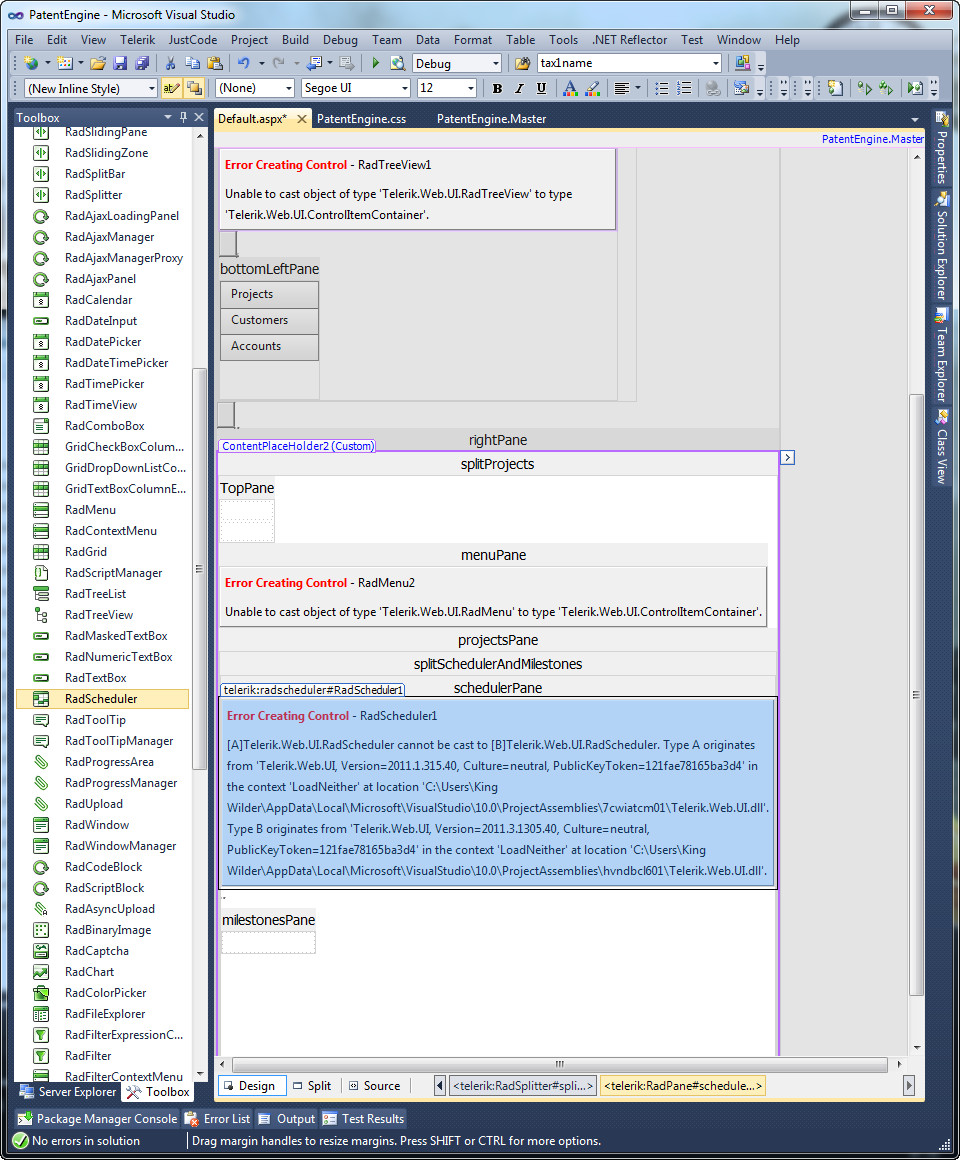Click the Paste clipboard icon

click(214, 63)
